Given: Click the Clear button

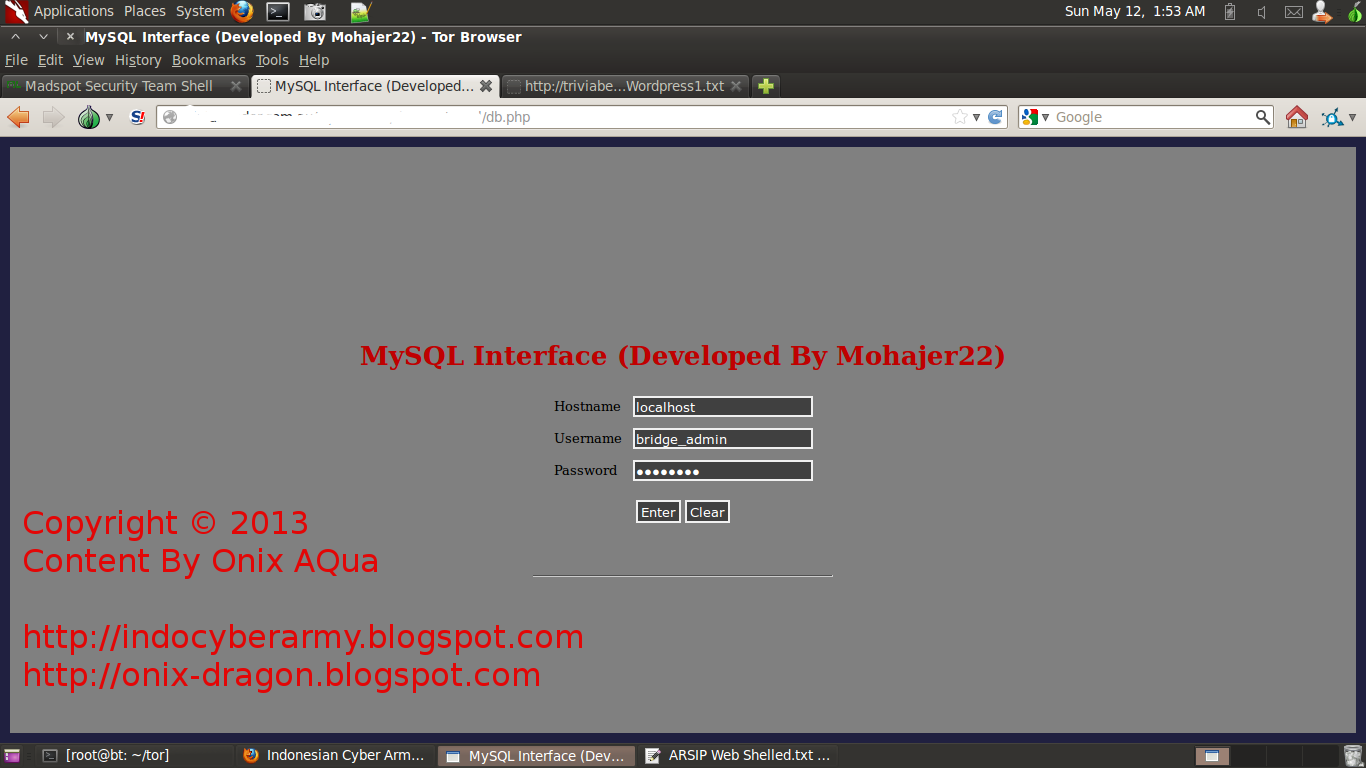Looking at the screenshot, I should pos(707,512).
